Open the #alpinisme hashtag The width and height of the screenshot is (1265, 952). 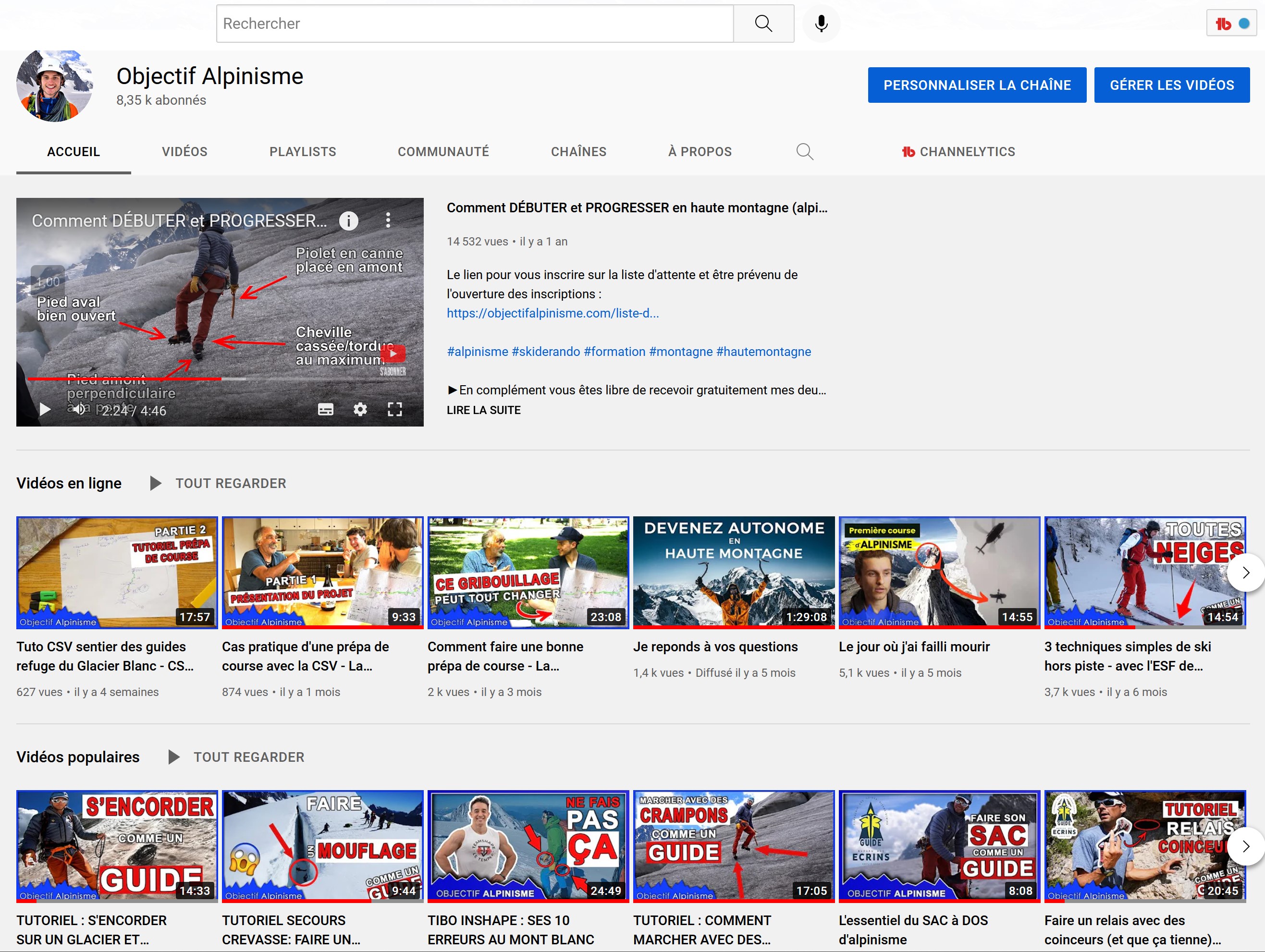(x=478, y=352)
